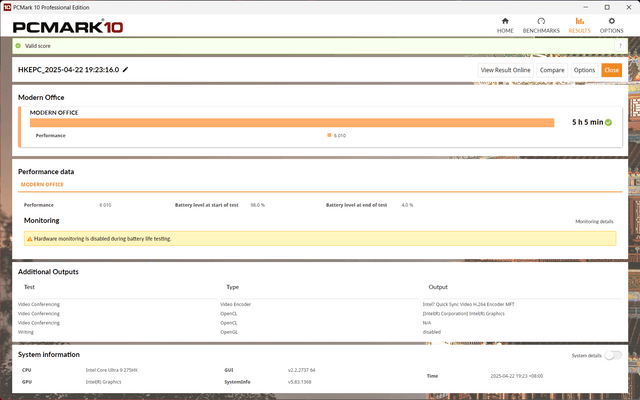Click the result name HKEPC_2025-04-22 19:23:16.0

click(x=69, y=70)
